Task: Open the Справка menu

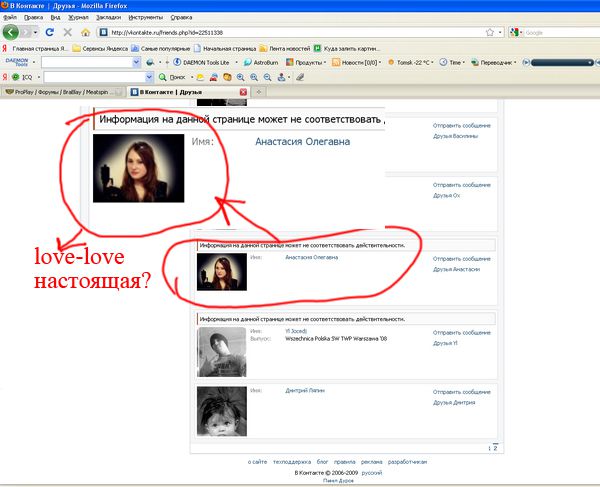Action: pyautogui.click(x=181, y=17)
